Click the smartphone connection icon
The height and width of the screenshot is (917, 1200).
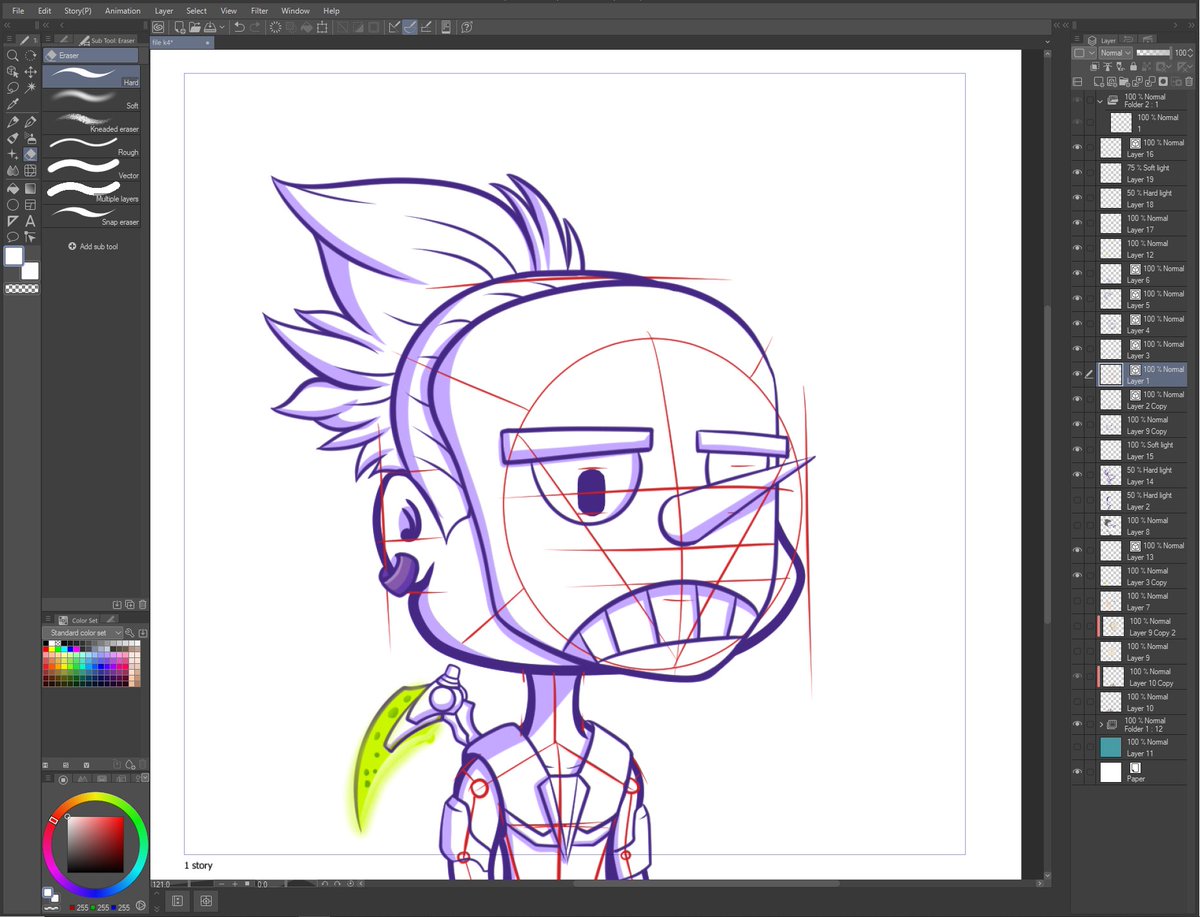446,27
